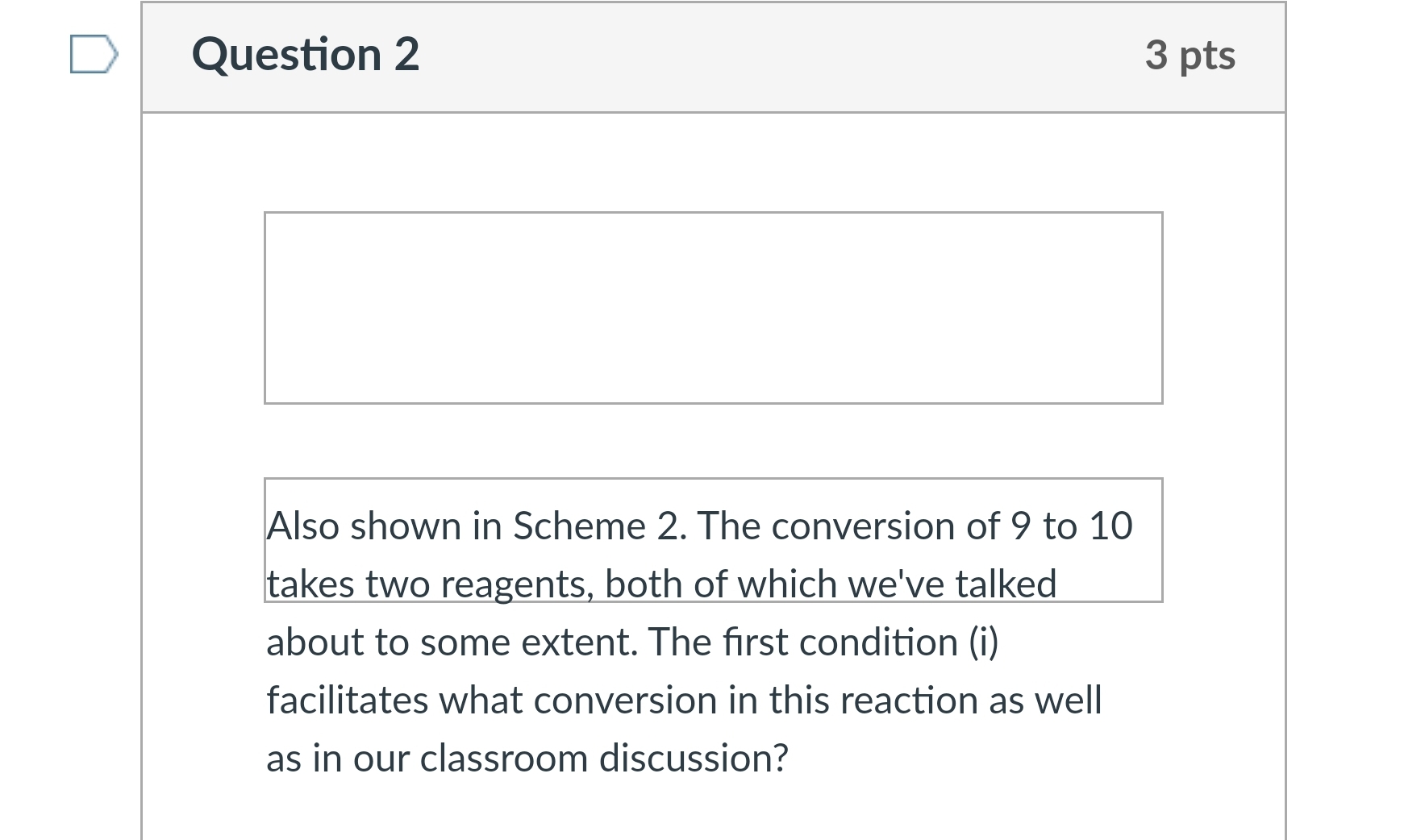Click the phrase "conversion of 9 to 10"

tap(952, 526)
